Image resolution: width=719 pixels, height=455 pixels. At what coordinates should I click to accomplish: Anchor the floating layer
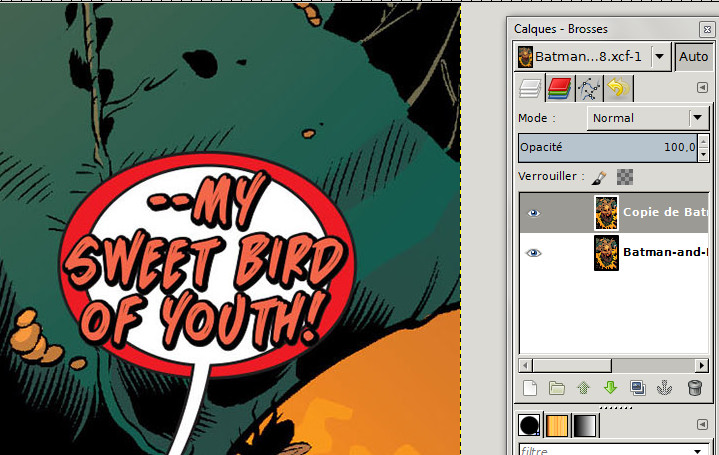click(x=664, y=388)
